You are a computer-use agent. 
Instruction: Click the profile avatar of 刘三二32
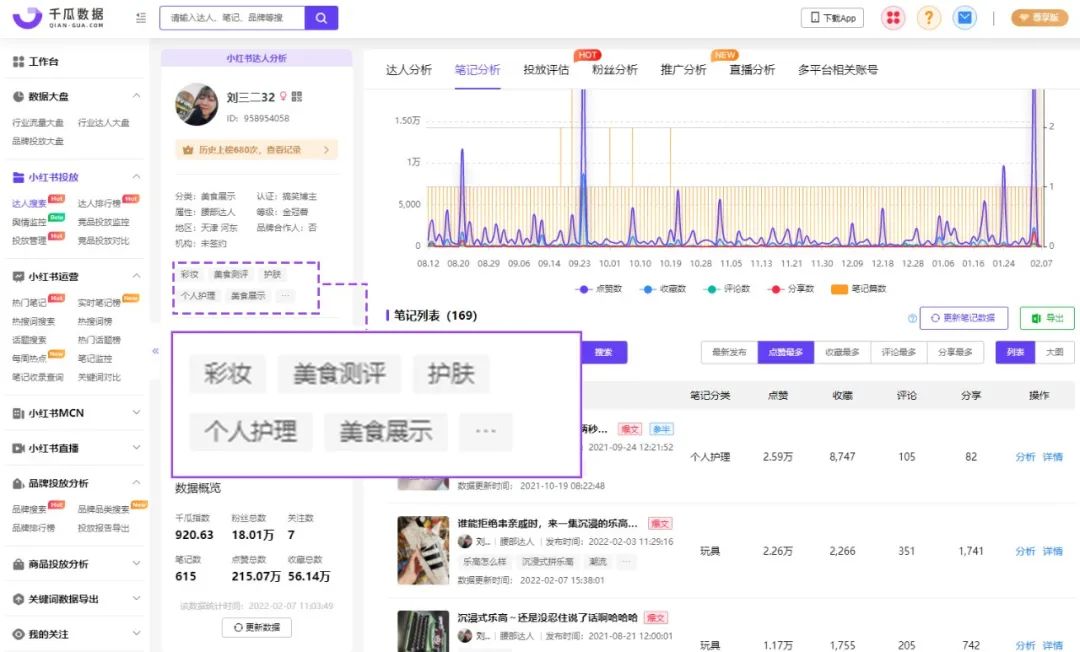coord(196,105)
